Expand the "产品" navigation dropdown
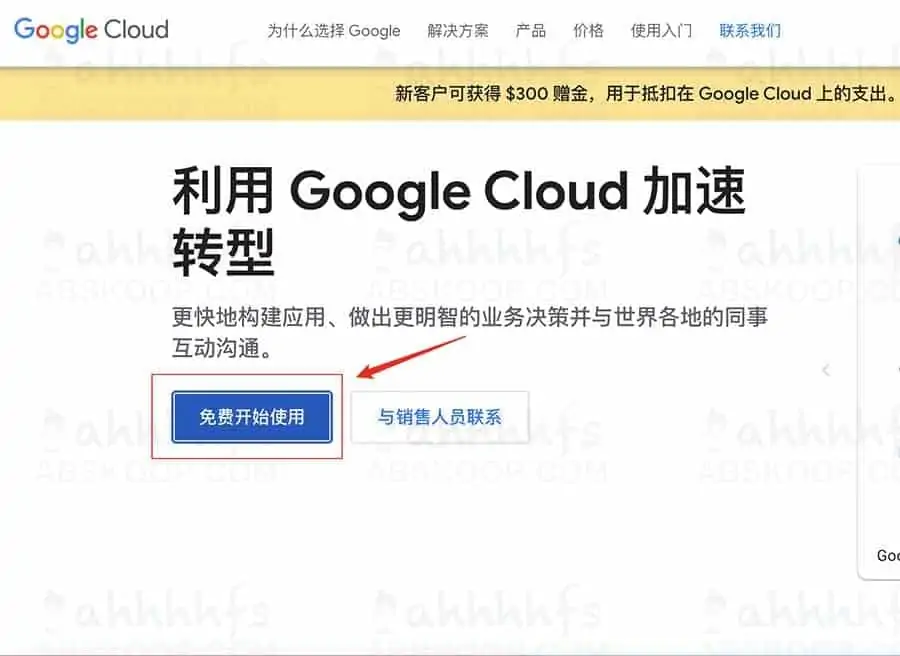Viewport: 900px width, 656px height. pyautogui.click(x=530, y=31)
